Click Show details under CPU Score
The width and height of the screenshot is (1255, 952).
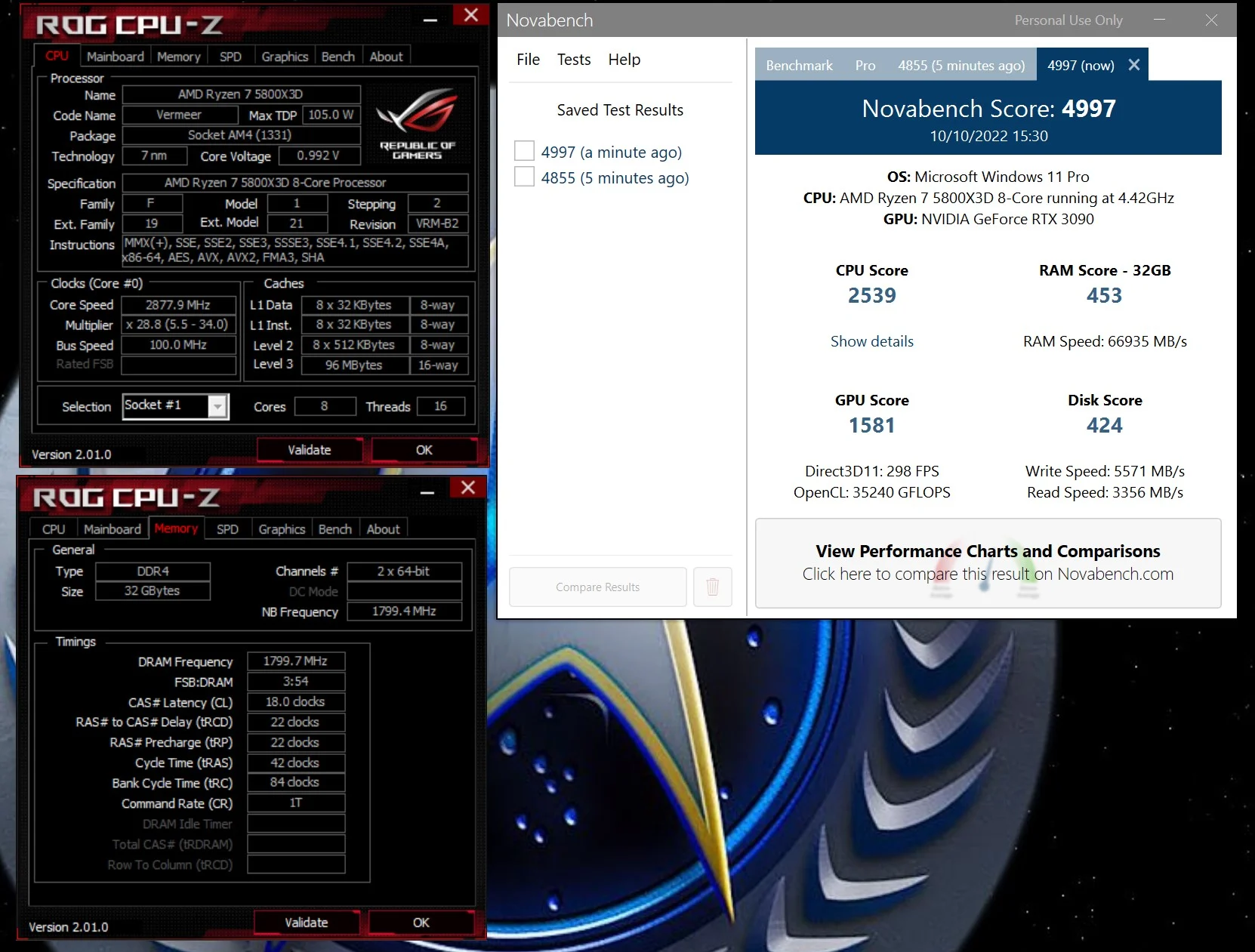point(871,341)
